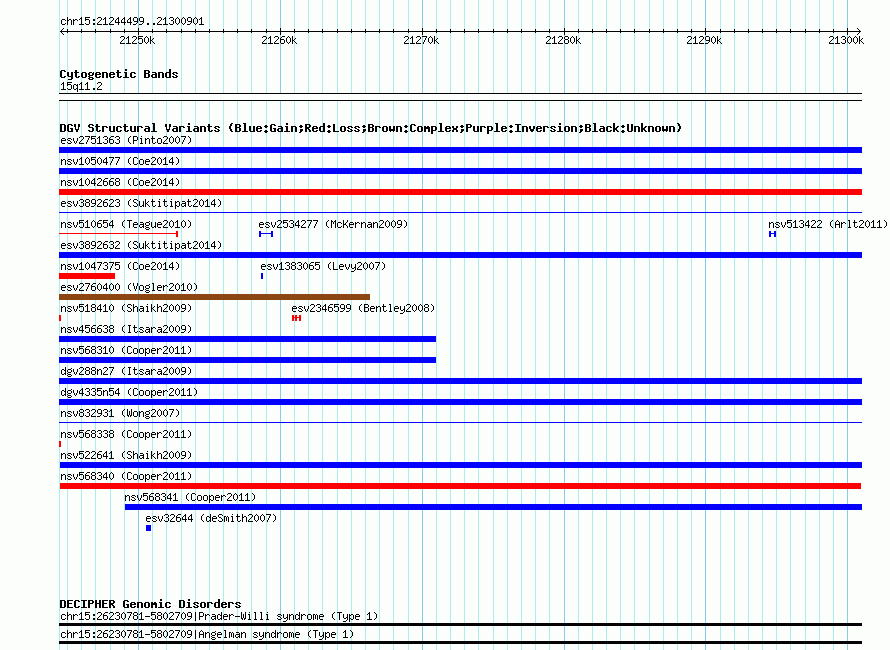This screenshot has width=890, height=650.
Task: Click the esv2751363 (Pinto2007) variant label
Action: (x=126, y=140)
